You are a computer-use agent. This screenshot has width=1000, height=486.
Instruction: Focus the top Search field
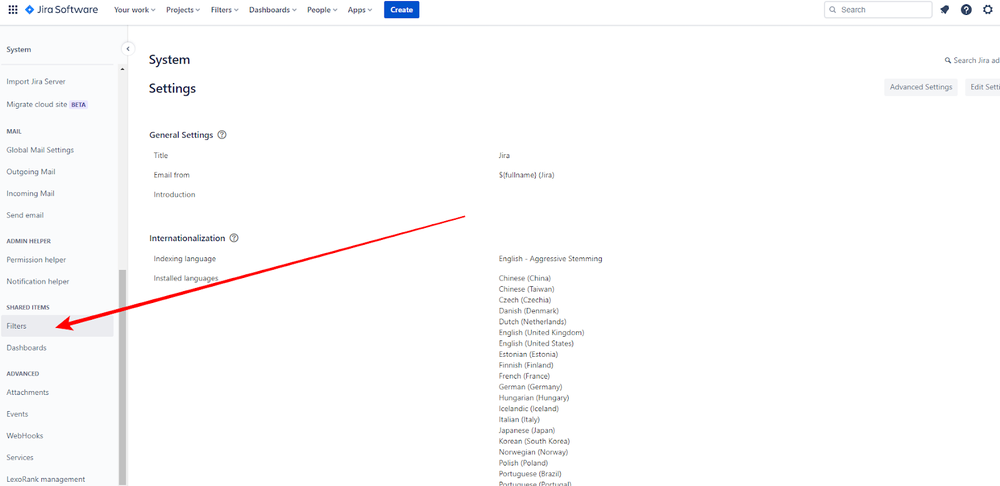click(x=878, y=10)
